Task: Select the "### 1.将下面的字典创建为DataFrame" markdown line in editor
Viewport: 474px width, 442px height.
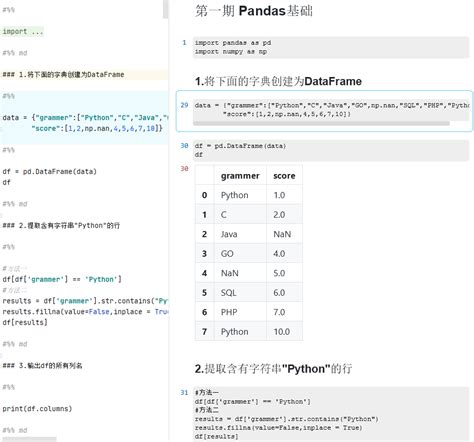Action: pyautogui.click(x=63, y=75)
